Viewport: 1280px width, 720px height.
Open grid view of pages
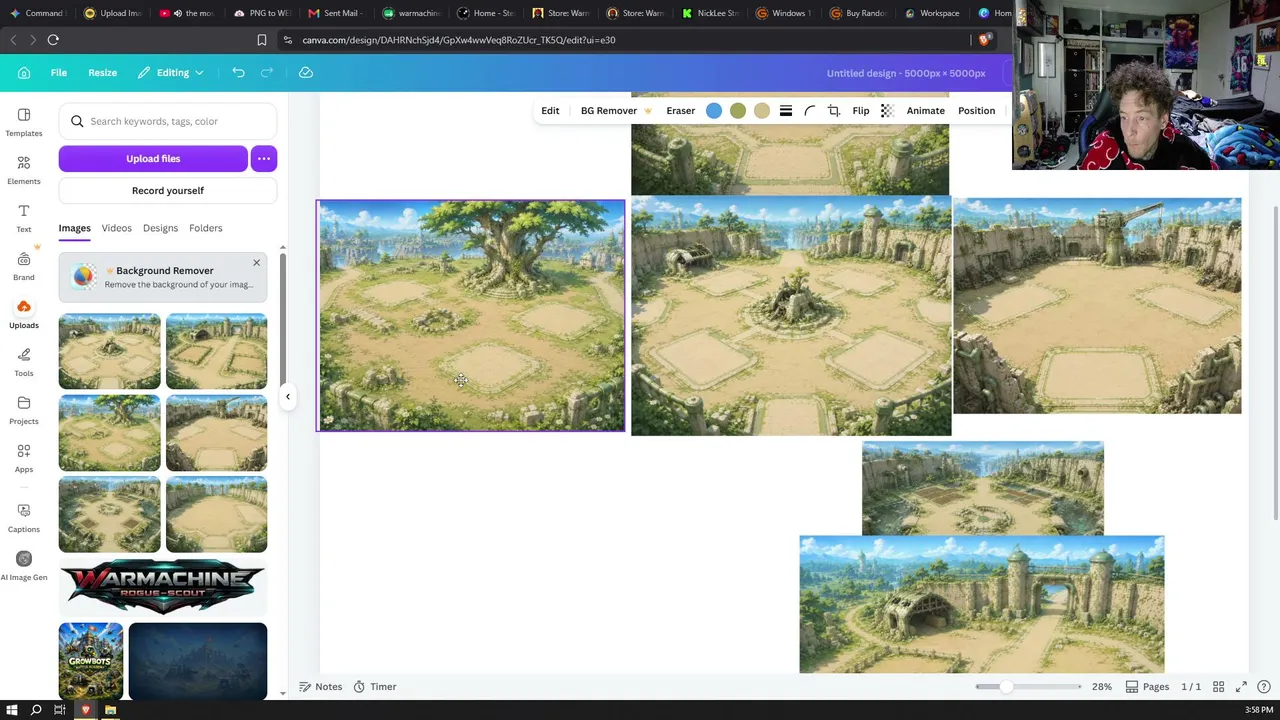[1218, 687]
